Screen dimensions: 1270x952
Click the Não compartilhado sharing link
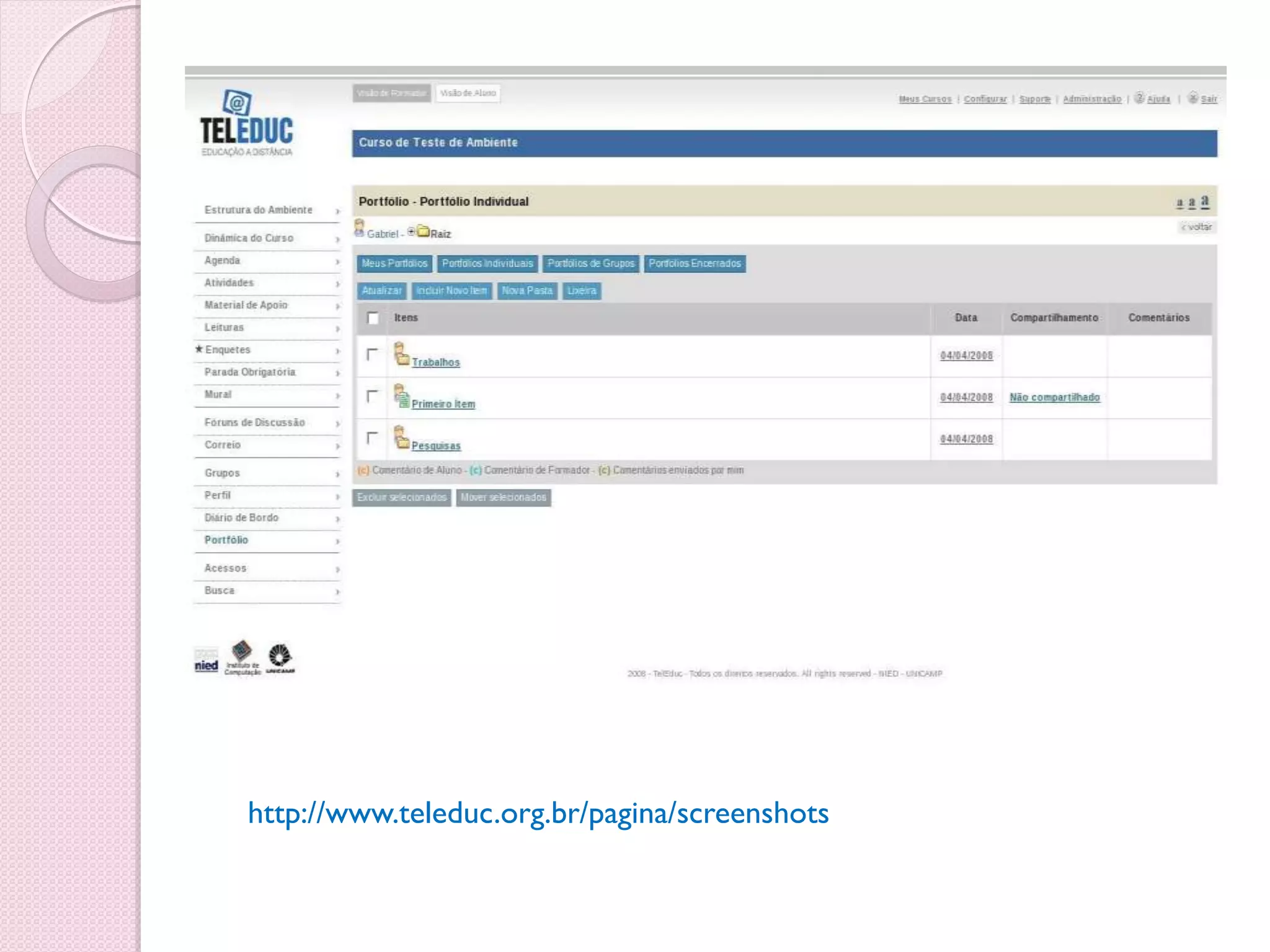coord(1054,397)
